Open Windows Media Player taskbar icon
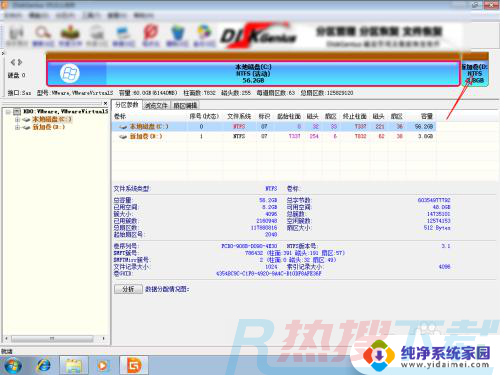Viewport: 500px width, 375px height. coord(103,366)
